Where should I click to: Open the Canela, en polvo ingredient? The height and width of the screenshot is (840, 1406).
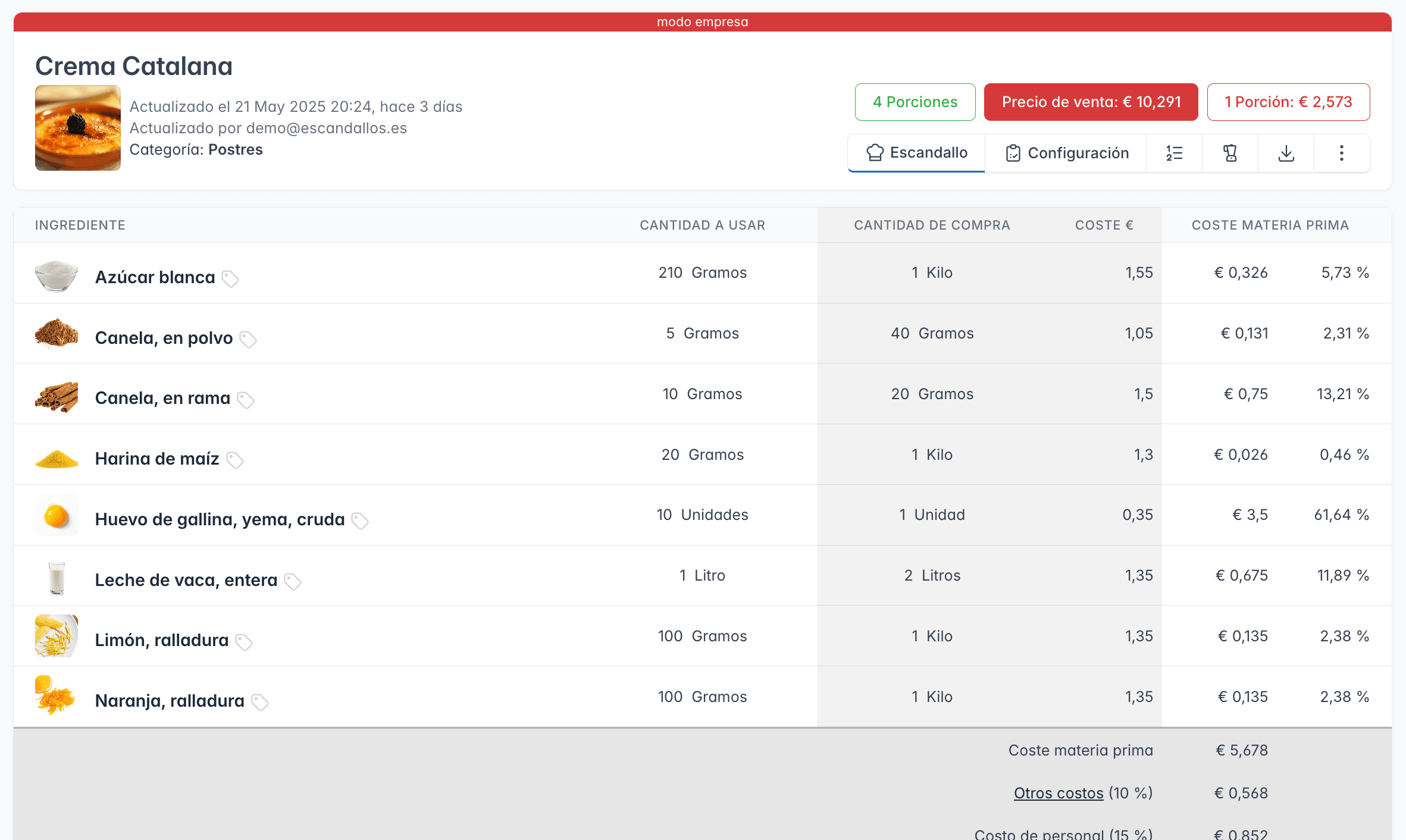tap(164, 338)
